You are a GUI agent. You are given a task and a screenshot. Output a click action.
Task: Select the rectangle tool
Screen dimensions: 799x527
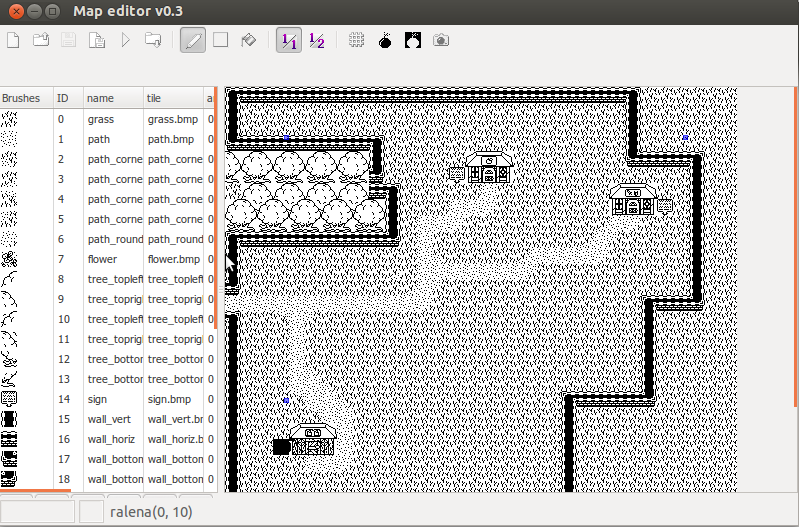point(221,41)
